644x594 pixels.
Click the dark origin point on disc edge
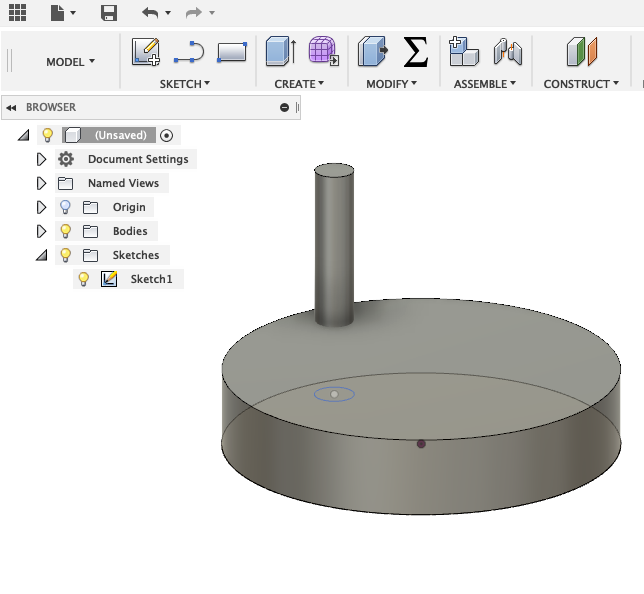click(x=421, y=444)
